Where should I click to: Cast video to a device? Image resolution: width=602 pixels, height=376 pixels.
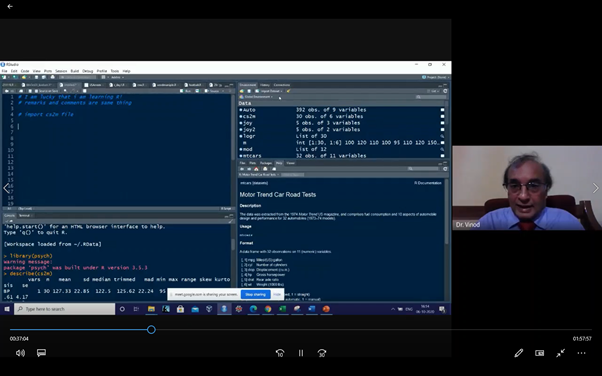pyautogui.click(x=539, y=353)
